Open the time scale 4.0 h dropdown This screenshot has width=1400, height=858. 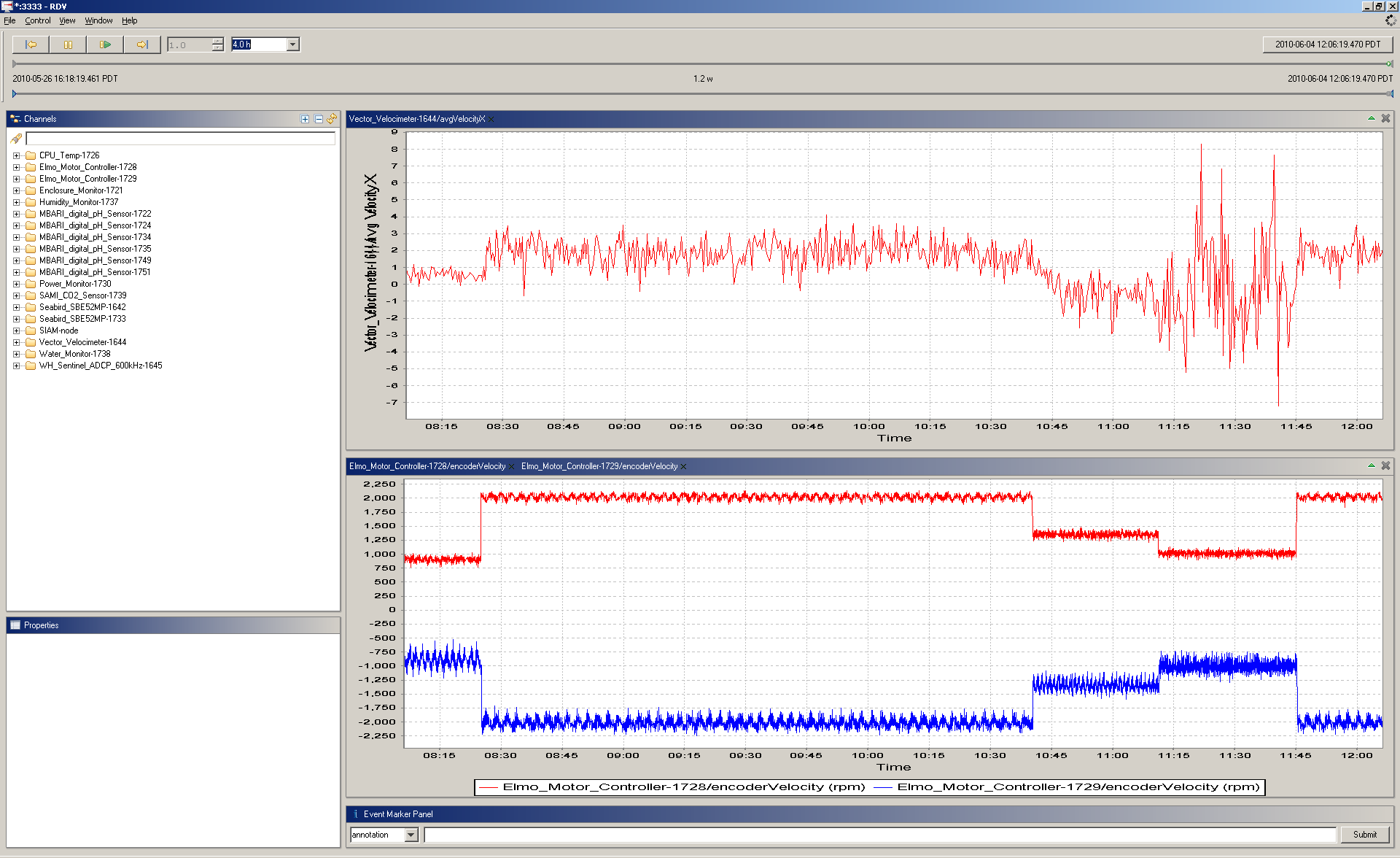pos(292,45)
